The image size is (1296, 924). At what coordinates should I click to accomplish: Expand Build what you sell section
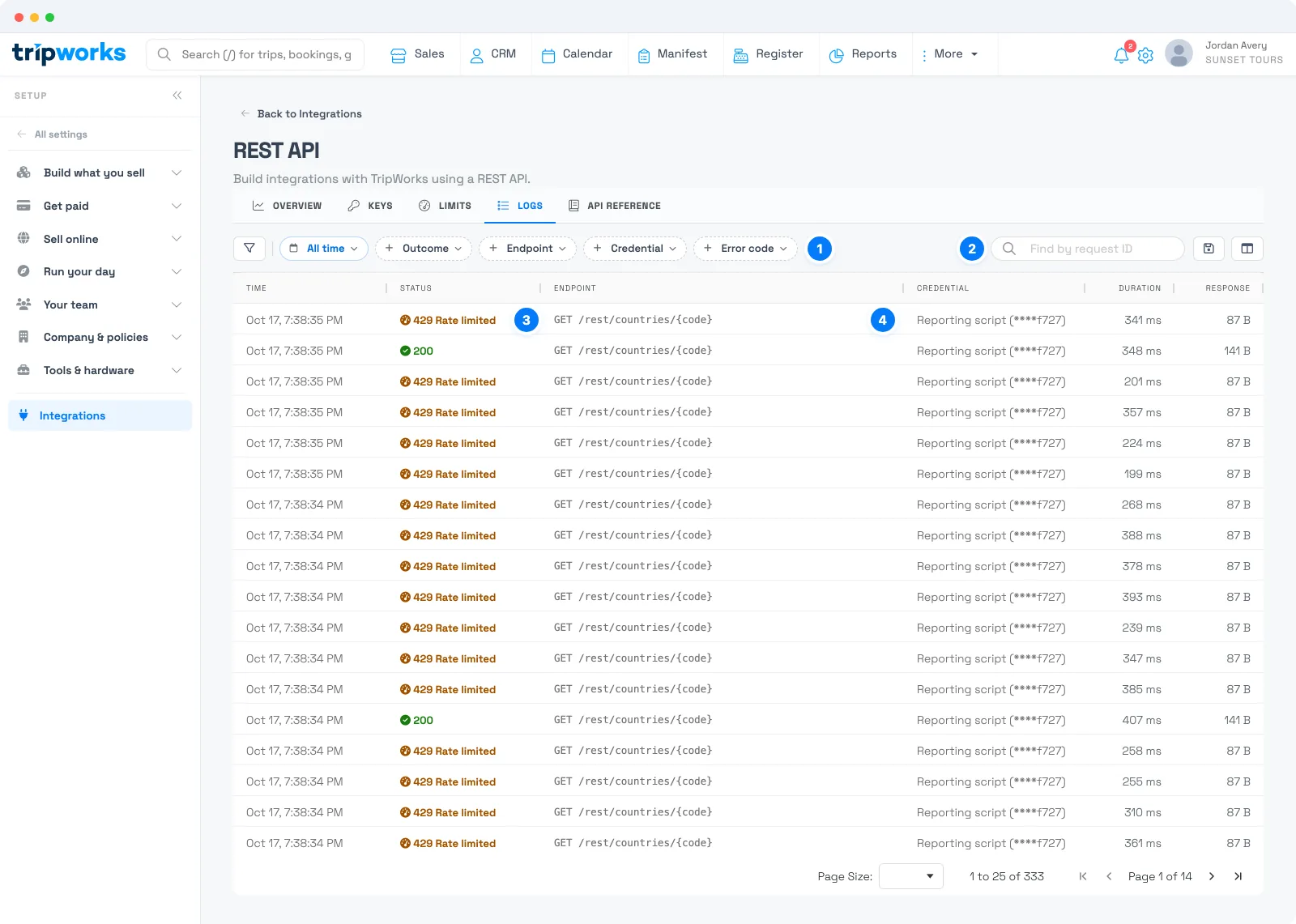(100, 172)
